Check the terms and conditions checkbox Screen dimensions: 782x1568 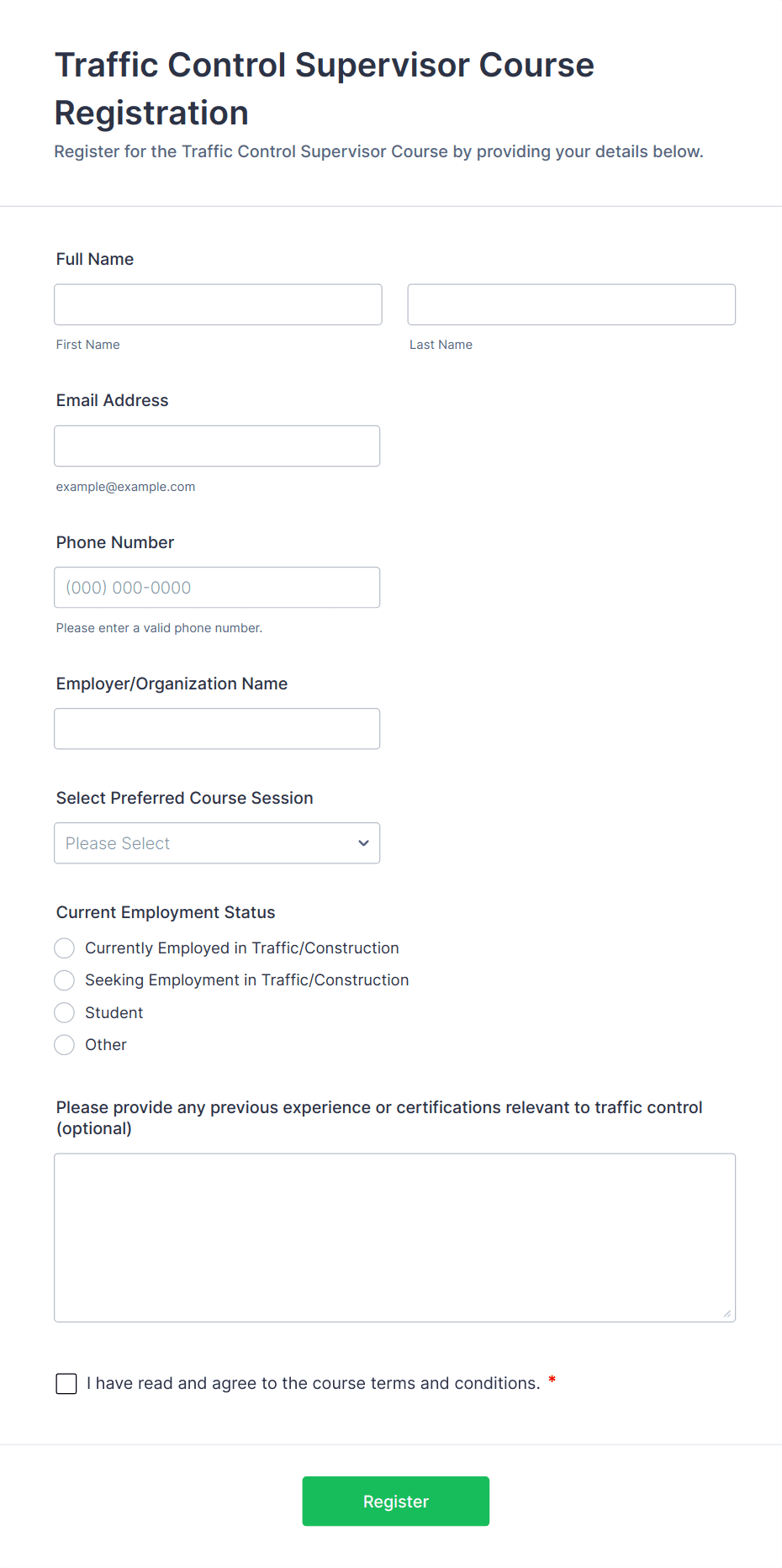coord(66,1384)
